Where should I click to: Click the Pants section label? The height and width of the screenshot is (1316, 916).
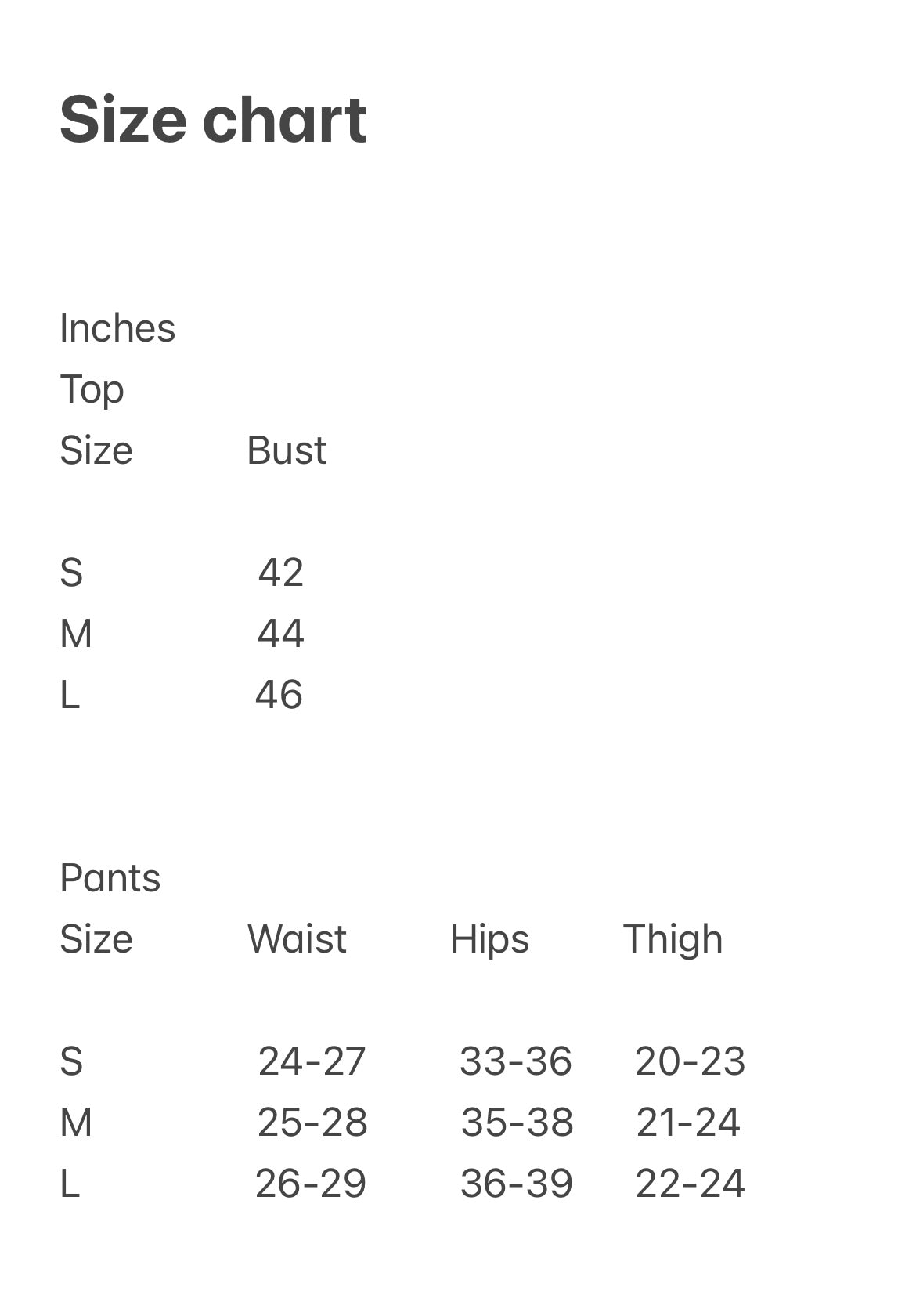(x=110, y=878)
